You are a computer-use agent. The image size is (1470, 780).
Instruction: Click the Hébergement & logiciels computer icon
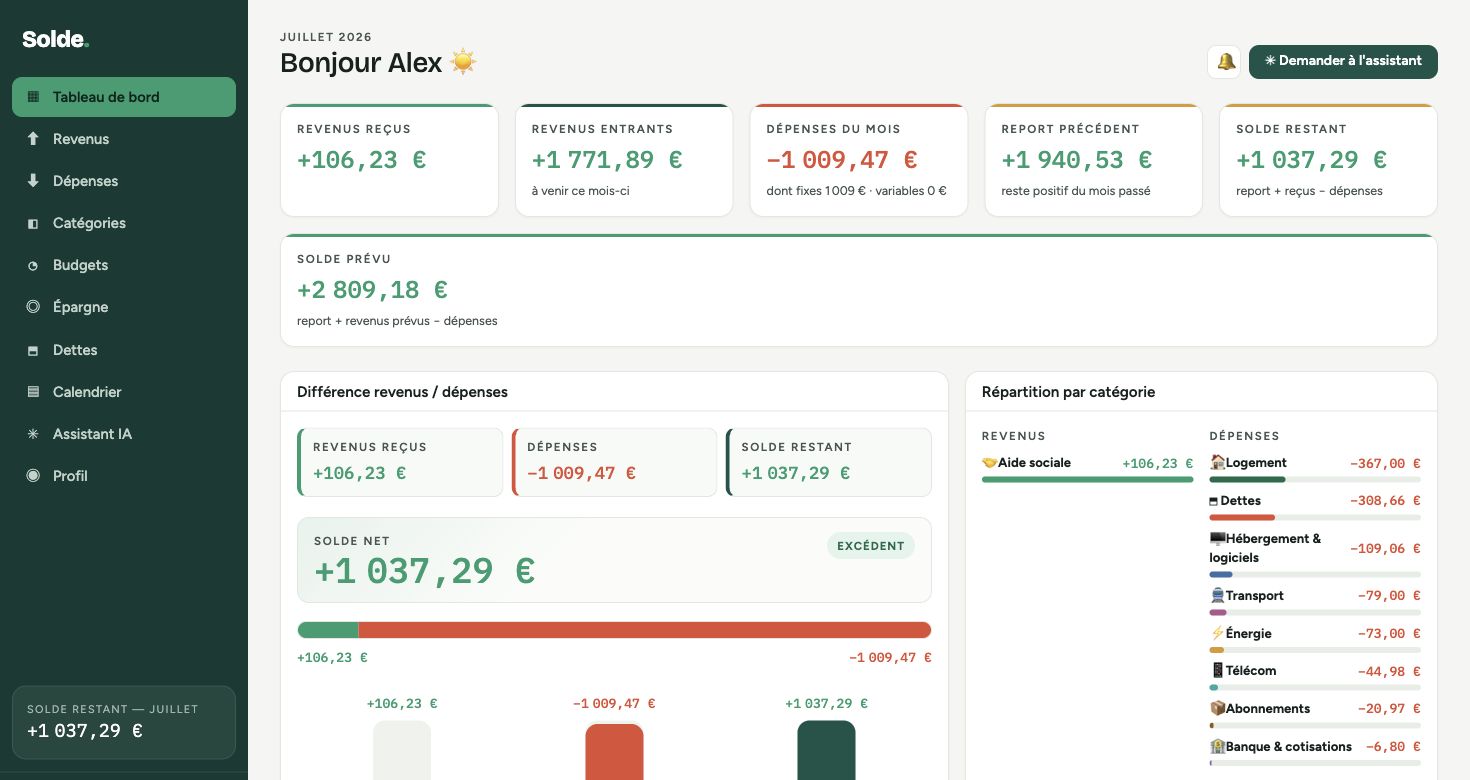click(1217, 539)
